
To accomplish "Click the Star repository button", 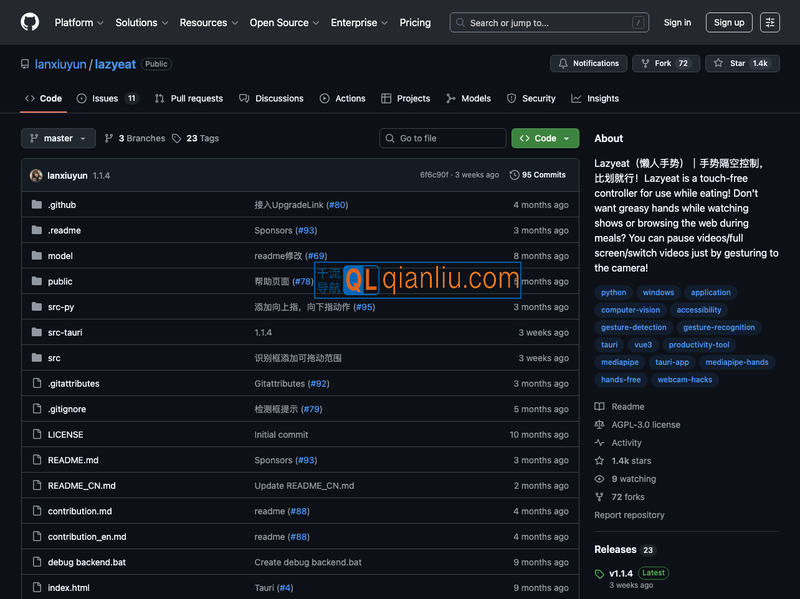I will click(742, 63).
